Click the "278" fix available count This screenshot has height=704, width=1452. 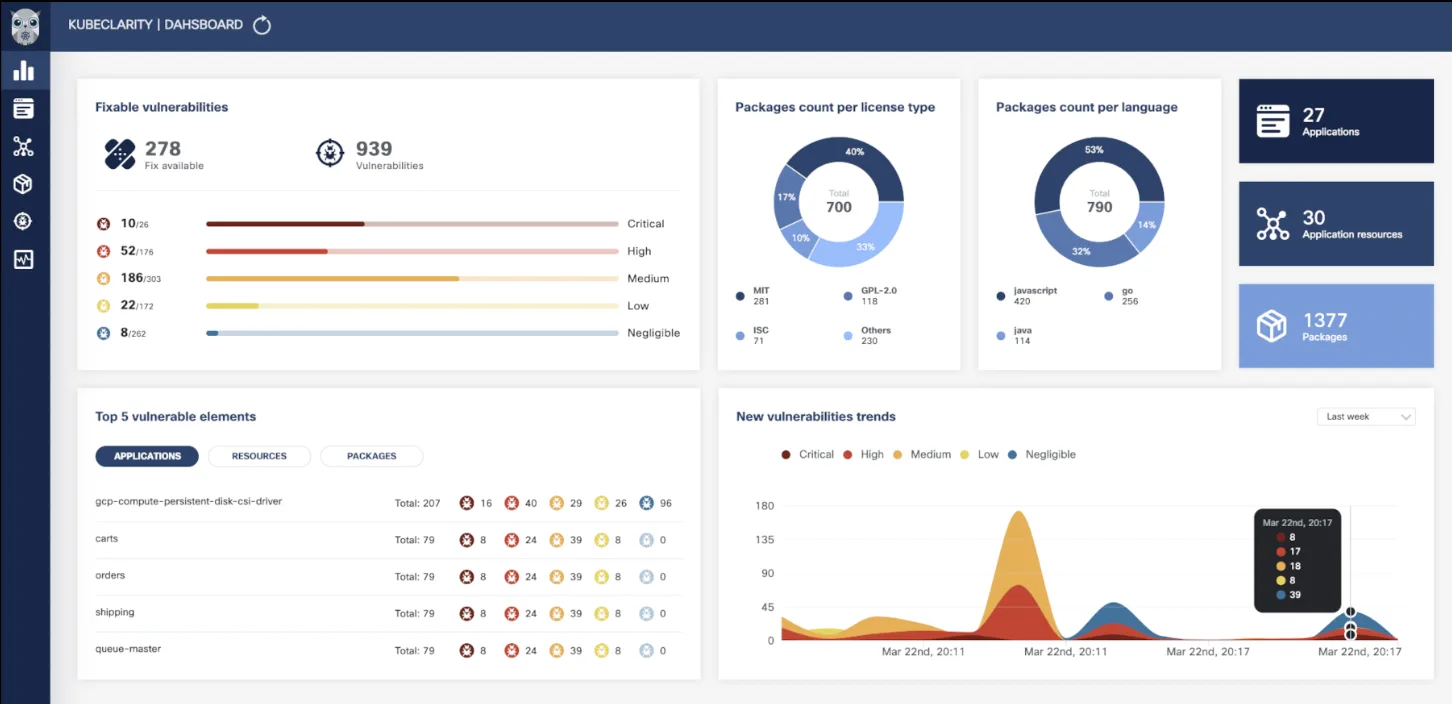click(x=163, y=149)
